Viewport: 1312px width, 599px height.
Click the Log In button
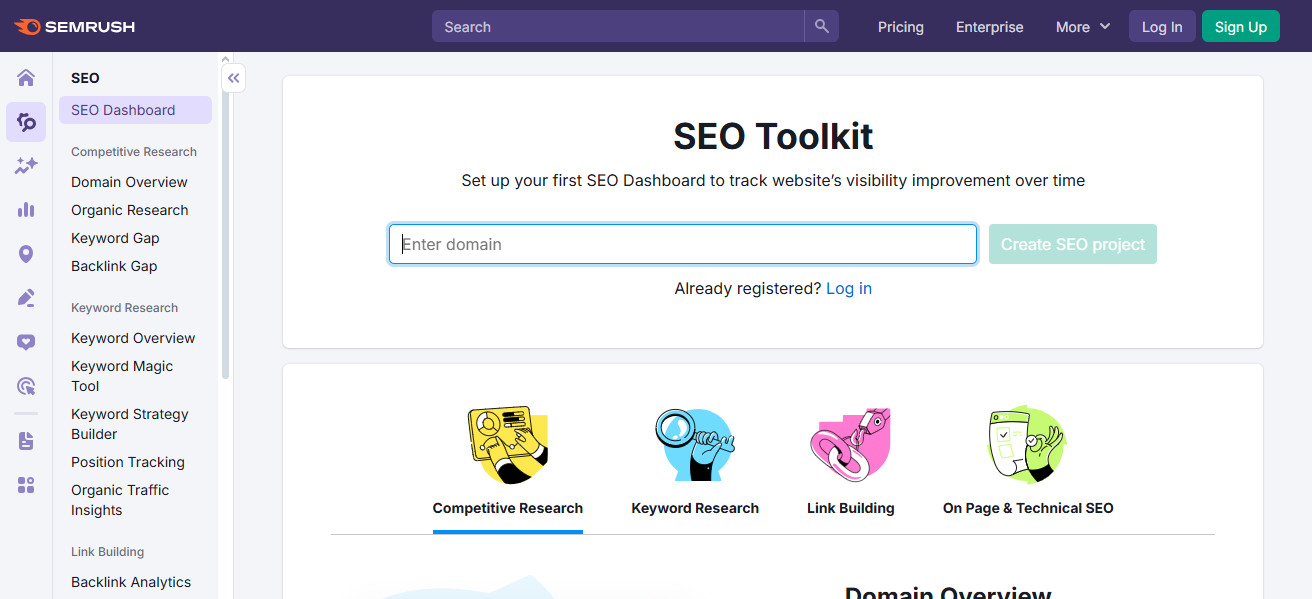pos(1162,27)
